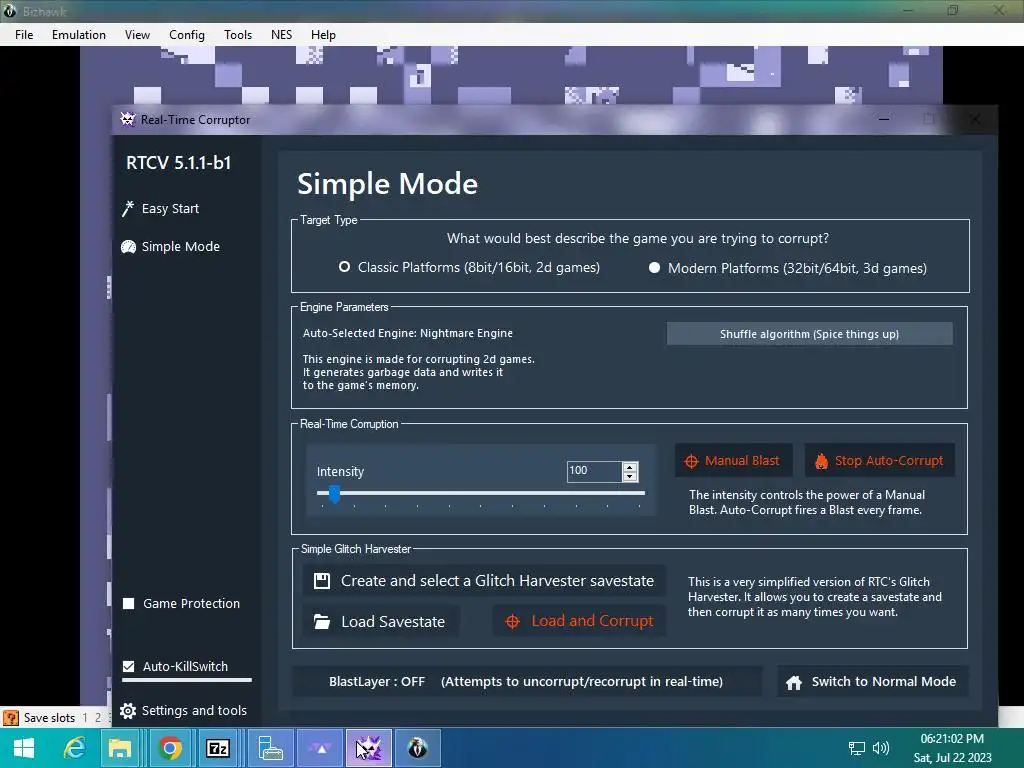
Task: Click Load and Corrupt button
Action: (579, 621)
